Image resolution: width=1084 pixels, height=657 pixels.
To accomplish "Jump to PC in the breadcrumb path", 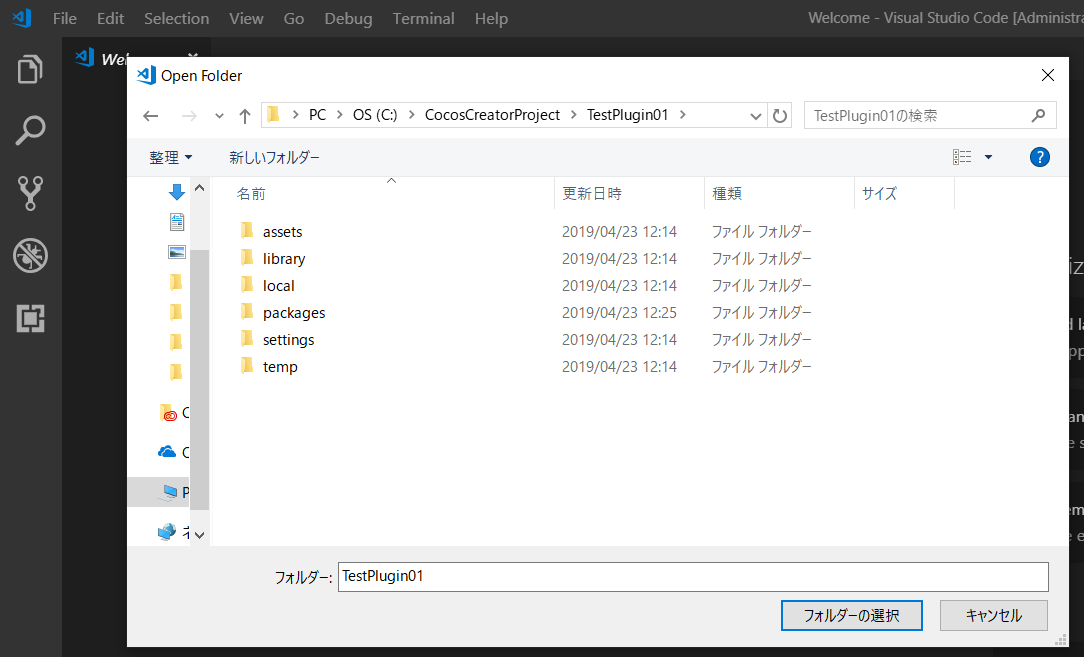I will [317, 115].
